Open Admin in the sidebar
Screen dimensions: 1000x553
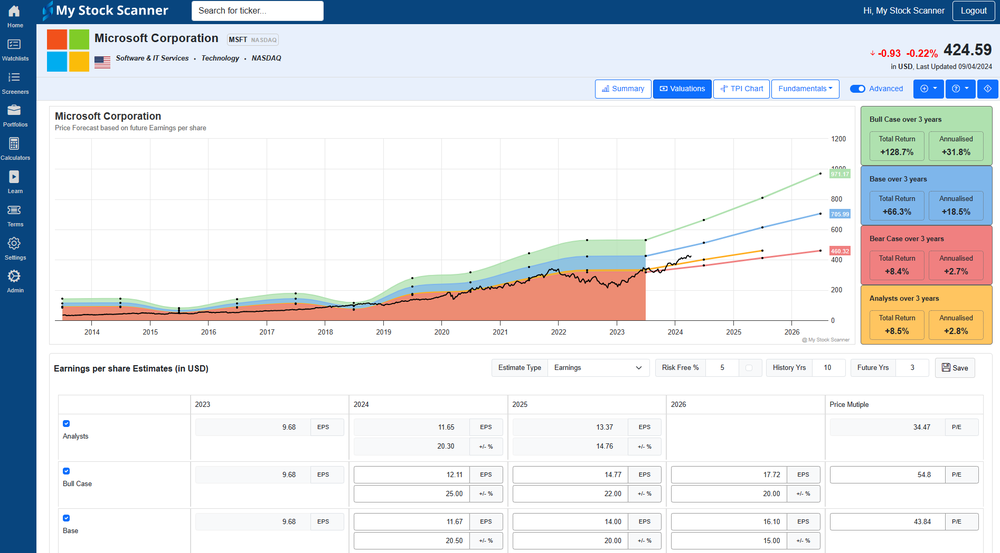click(15, 281)
